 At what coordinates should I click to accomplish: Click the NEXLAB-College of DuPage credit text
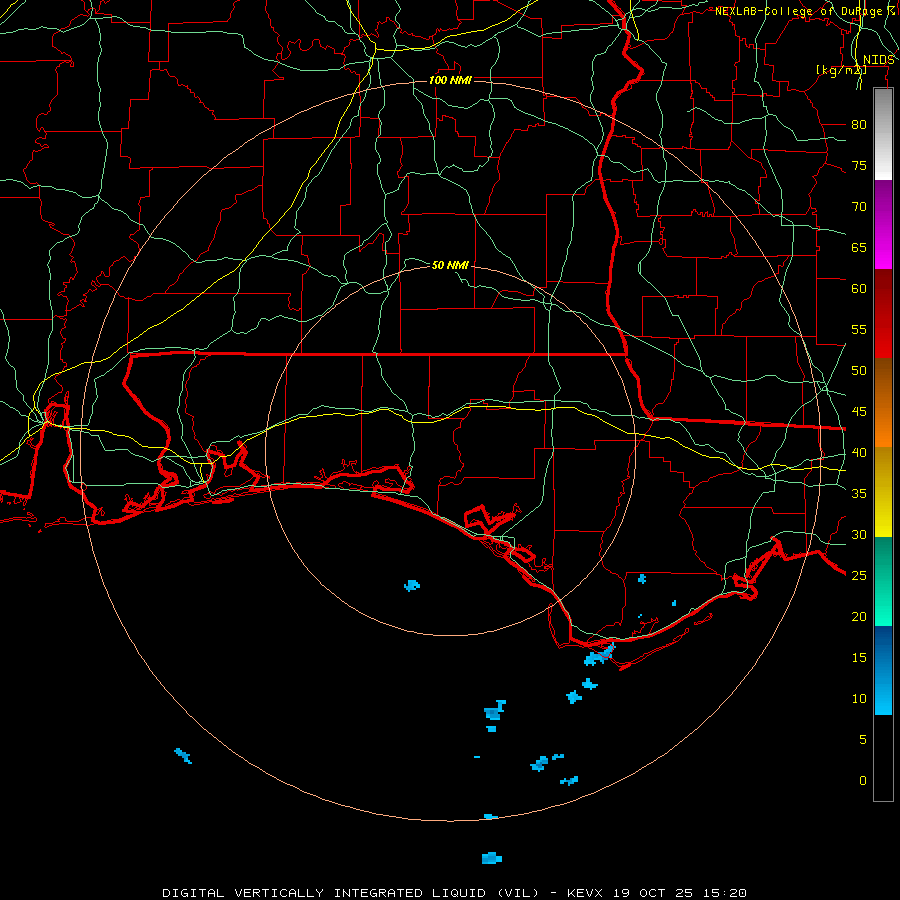click(805, 11)
